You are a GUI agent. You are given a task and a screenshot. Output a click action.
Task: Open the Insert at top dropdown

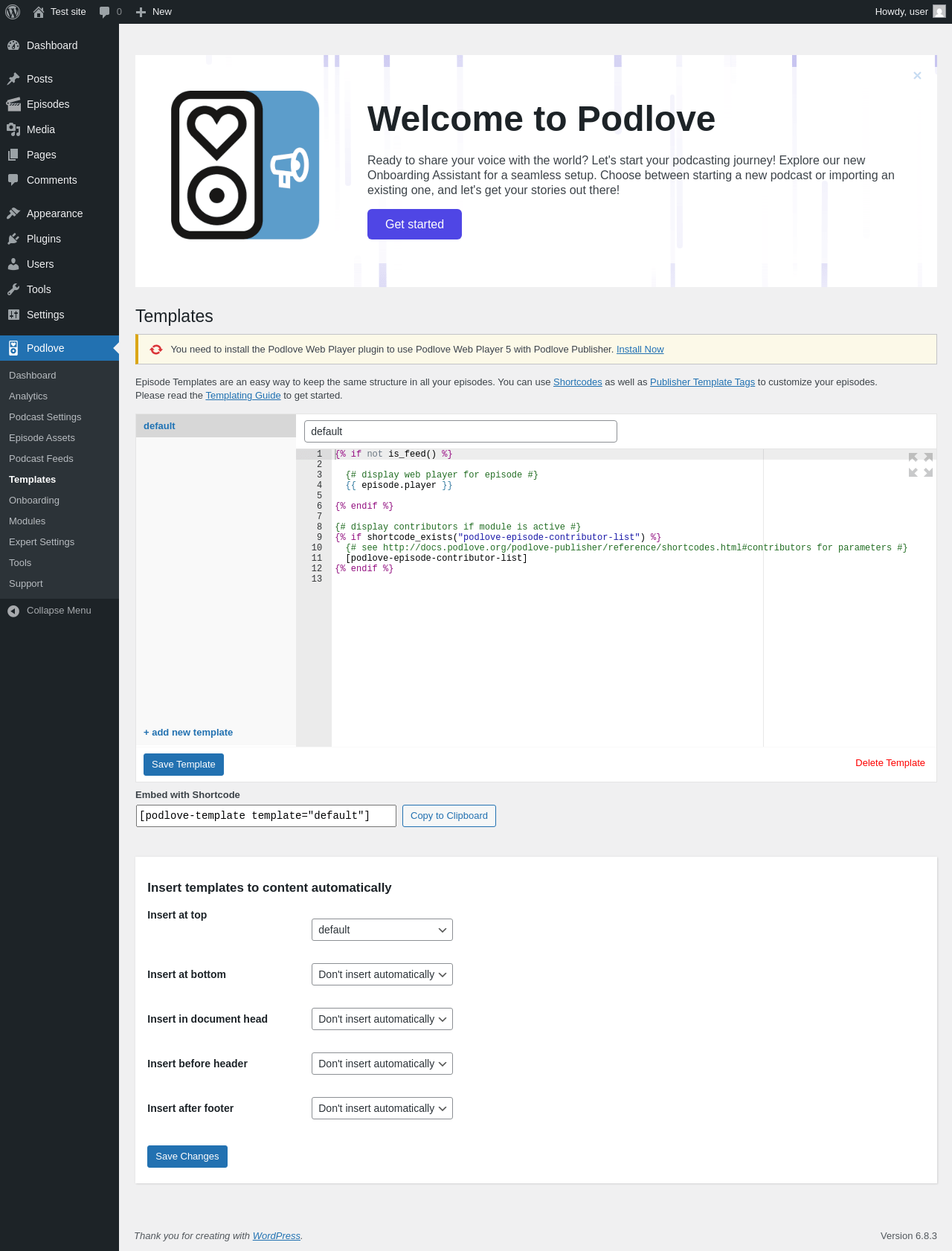click(x=382, y=930)
